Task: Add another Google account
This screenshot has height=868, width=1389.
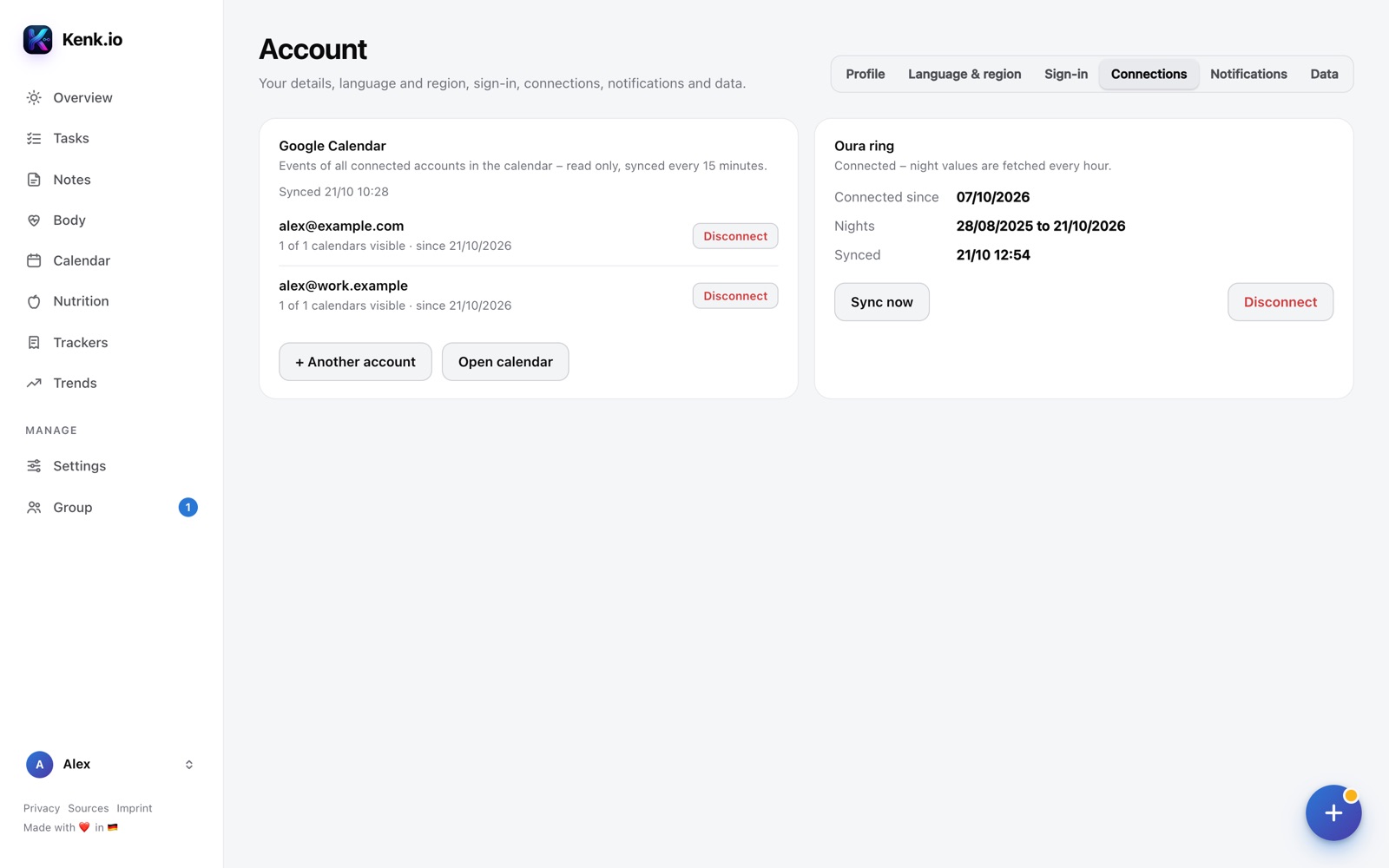Action: 355,362
